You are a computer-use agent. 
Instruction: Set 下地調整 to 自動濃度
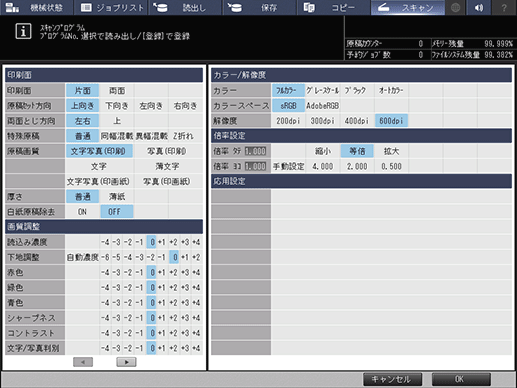83,257
